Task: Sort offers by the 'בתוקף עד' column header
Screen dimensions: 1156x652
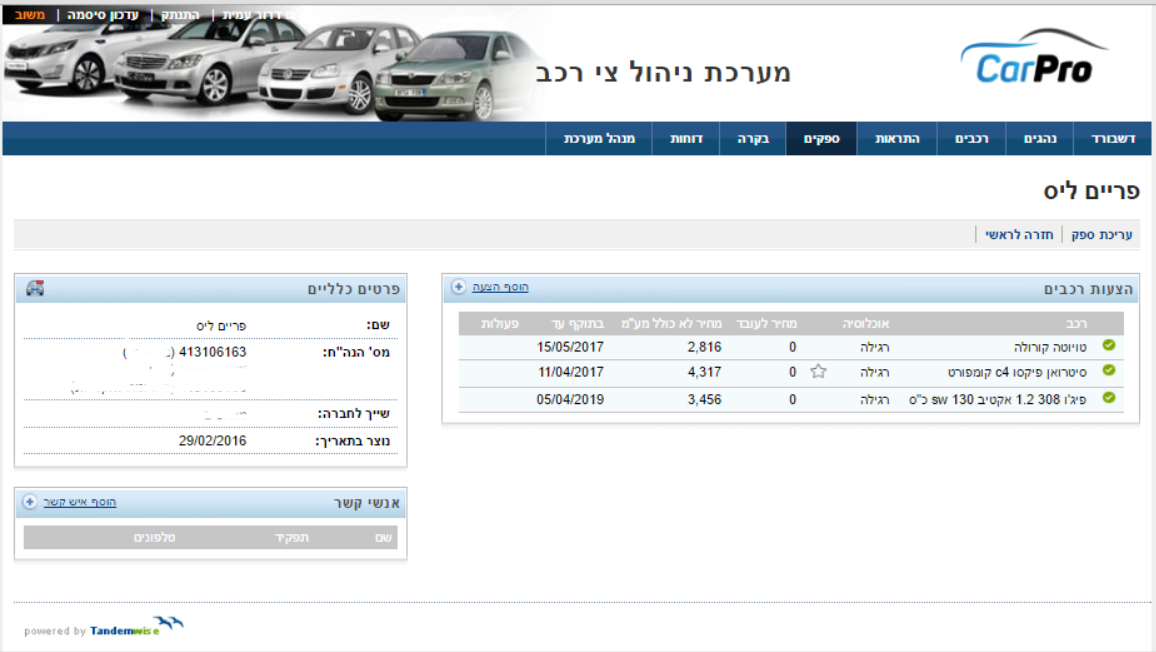Action: pyautogui.click(x=578, y=324)
